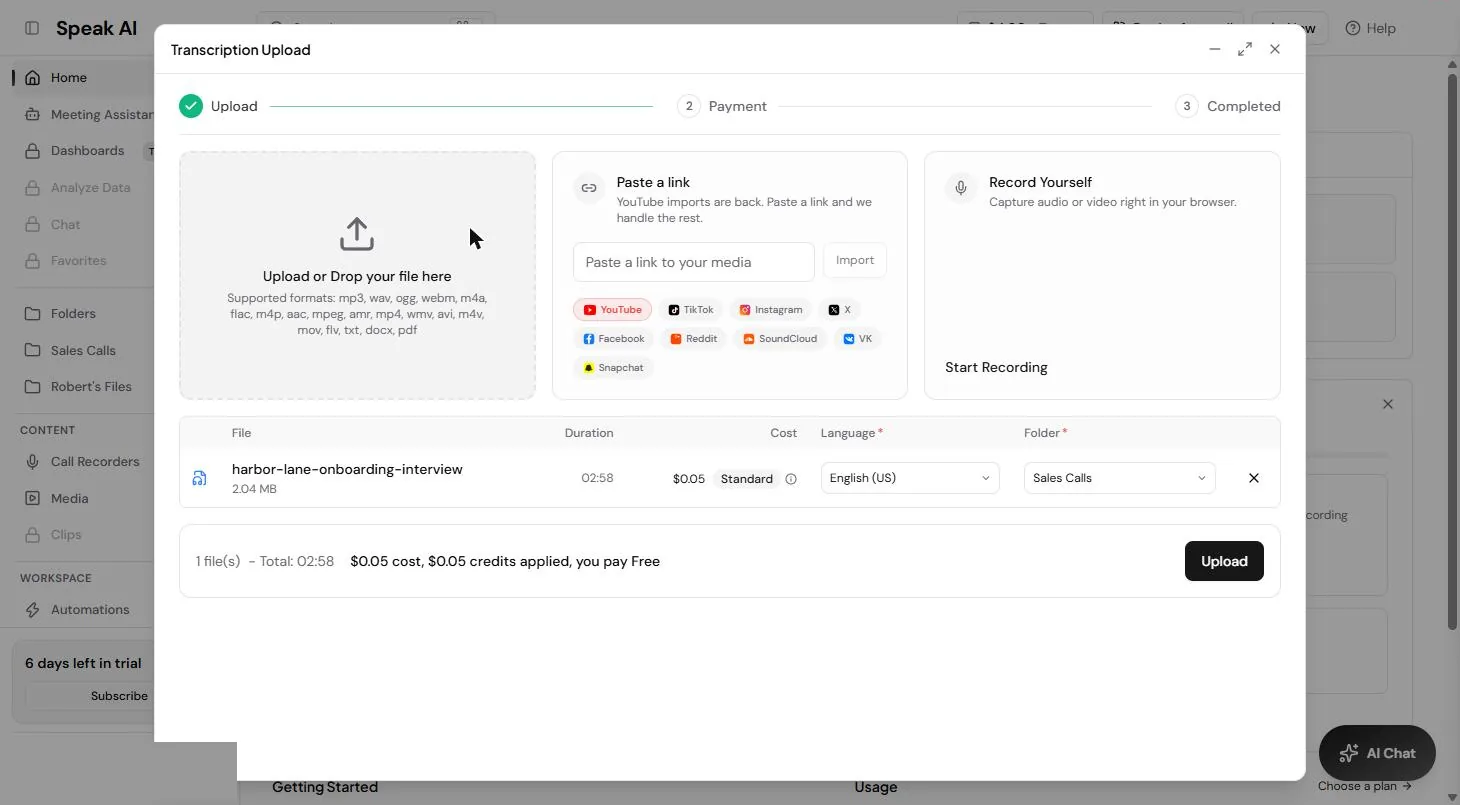
Task: Click the 2.04 MB file size text
Action: pyautogui.click(x=254, y=489)
